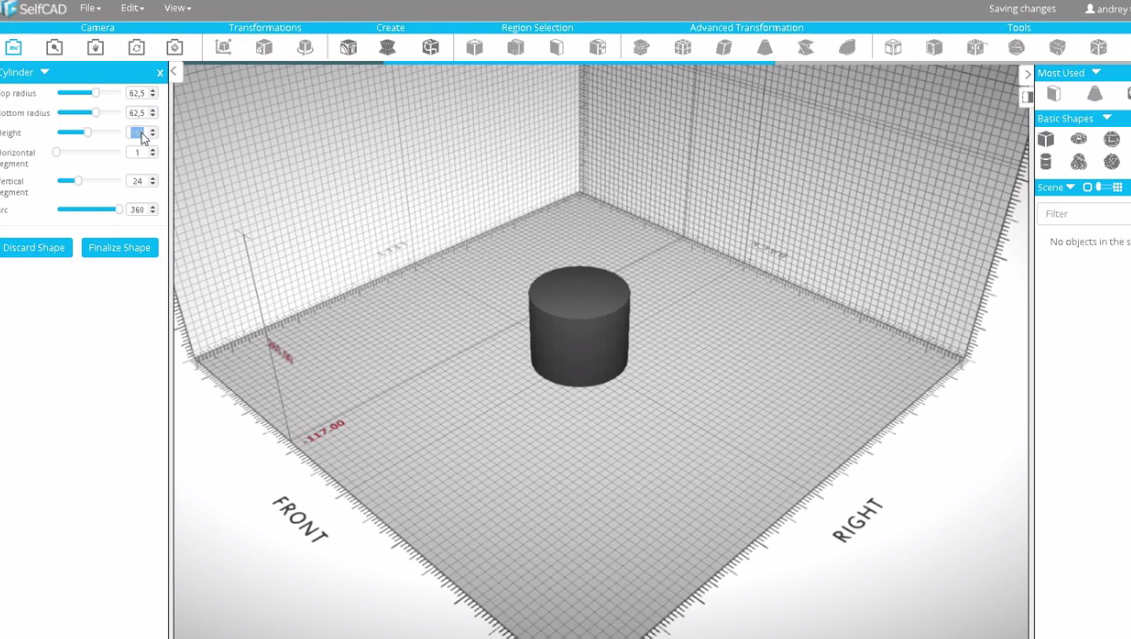Click the first Region Selection cube icon
1131x639 pixels.
475,48
